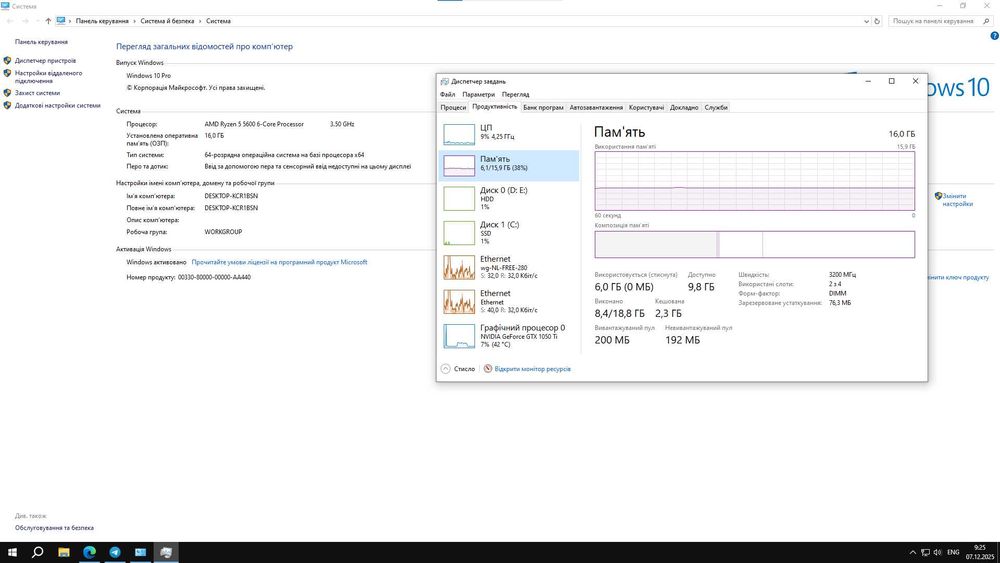Open remote connection settings link
This screenshot has height=563, width=1000.
coord(48,77)
